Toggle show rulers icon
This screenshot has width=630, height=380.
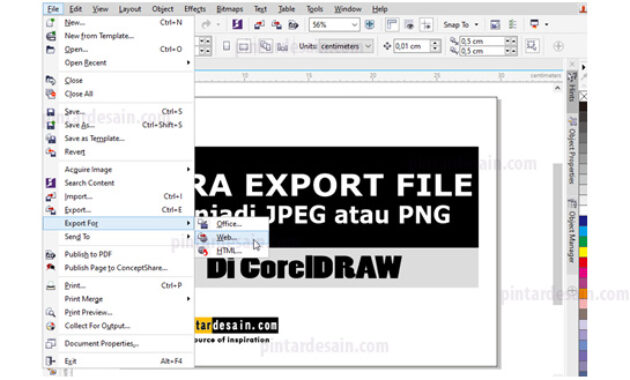point(391,25)
